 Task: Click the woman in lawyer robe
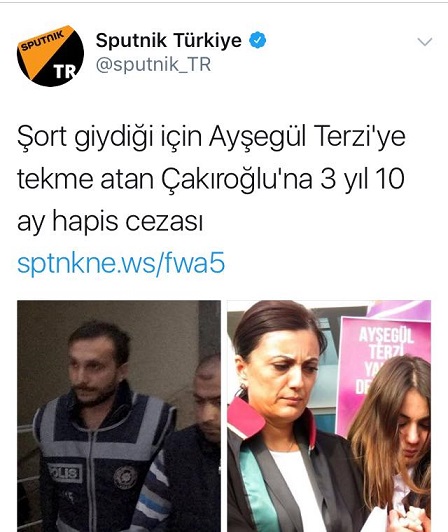coord(285,417)
